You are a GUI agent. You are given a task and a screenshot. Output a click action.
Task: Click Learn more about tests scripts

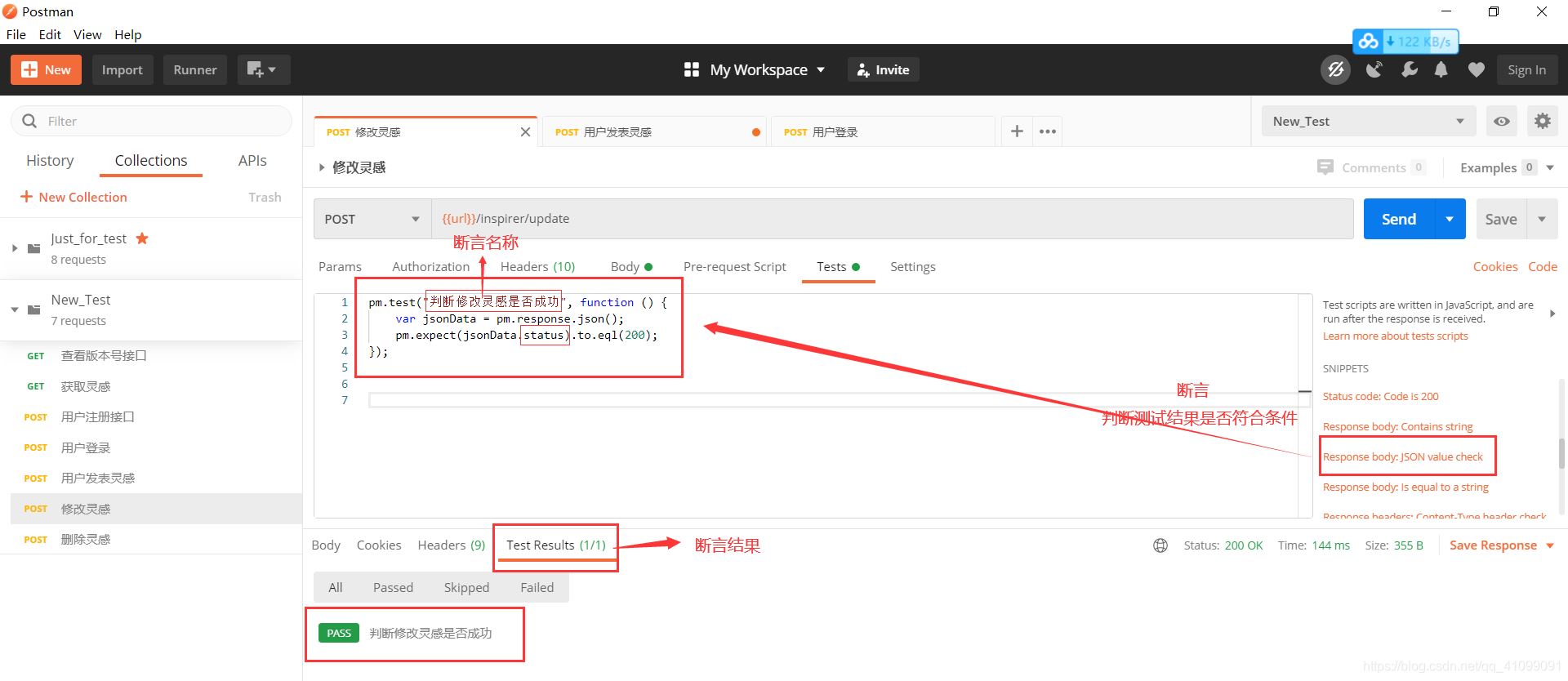[1395, 336]
